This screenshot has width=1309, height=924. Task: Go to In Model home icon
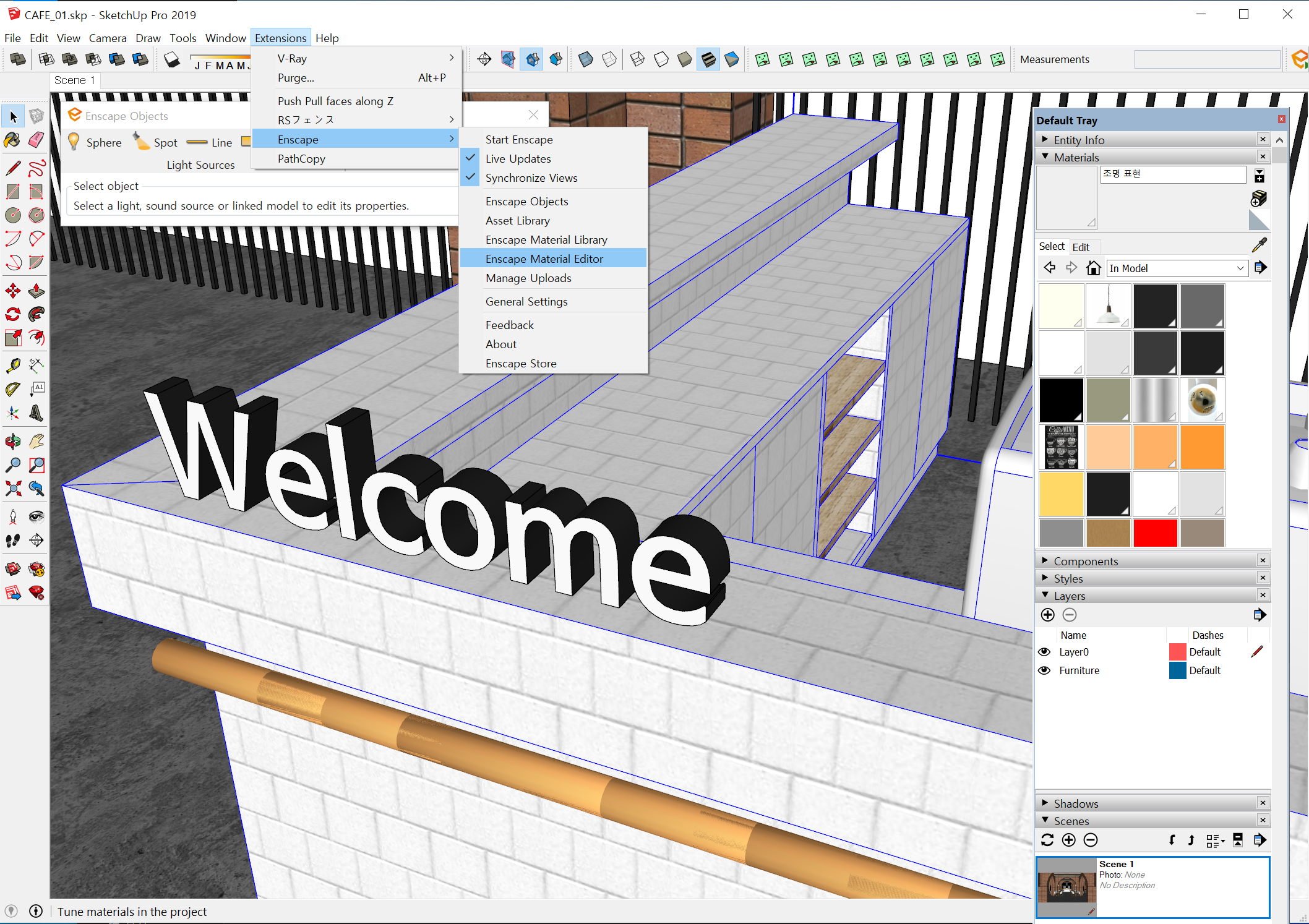click(x=1094, y=268)
